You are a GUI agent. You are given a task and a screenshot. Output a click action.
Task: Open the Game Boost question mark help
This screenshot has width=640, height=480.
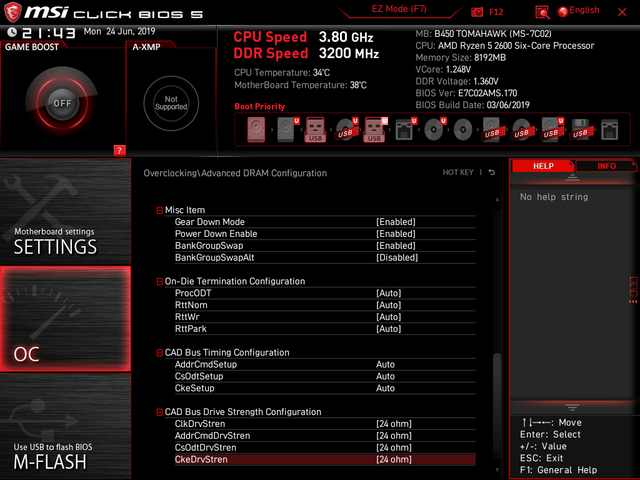tap(119, 150)
